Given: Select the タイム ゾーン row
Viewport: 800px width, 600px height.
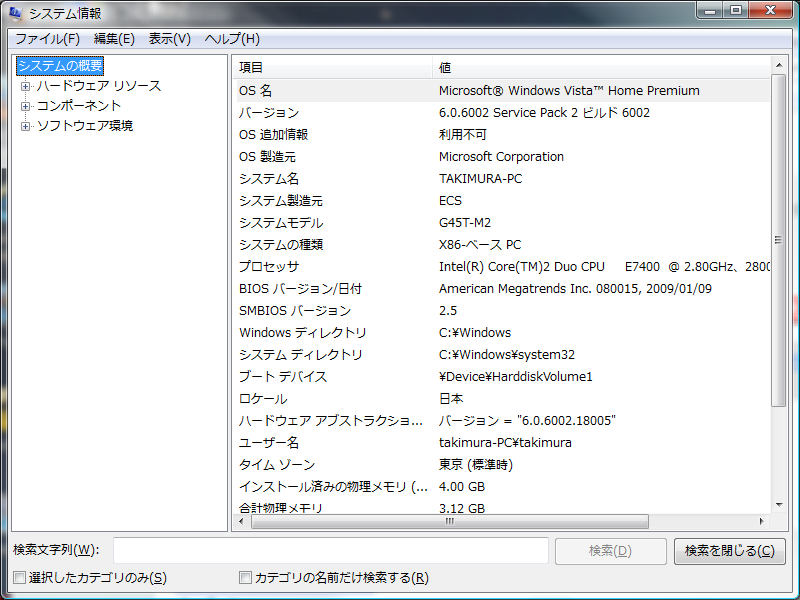Looking at the screenshot, I should [x=502, y=465].
